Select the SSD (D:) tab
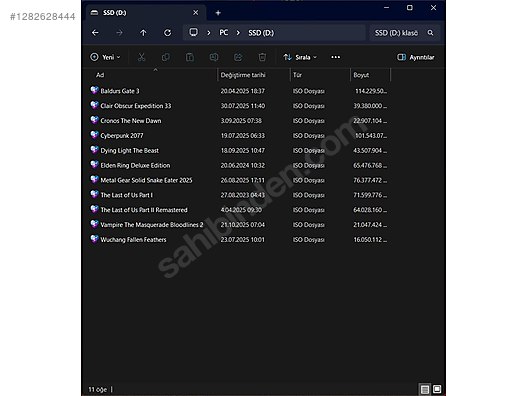The image size is (528, 396). pyautogui.click(x=145, y=13)
